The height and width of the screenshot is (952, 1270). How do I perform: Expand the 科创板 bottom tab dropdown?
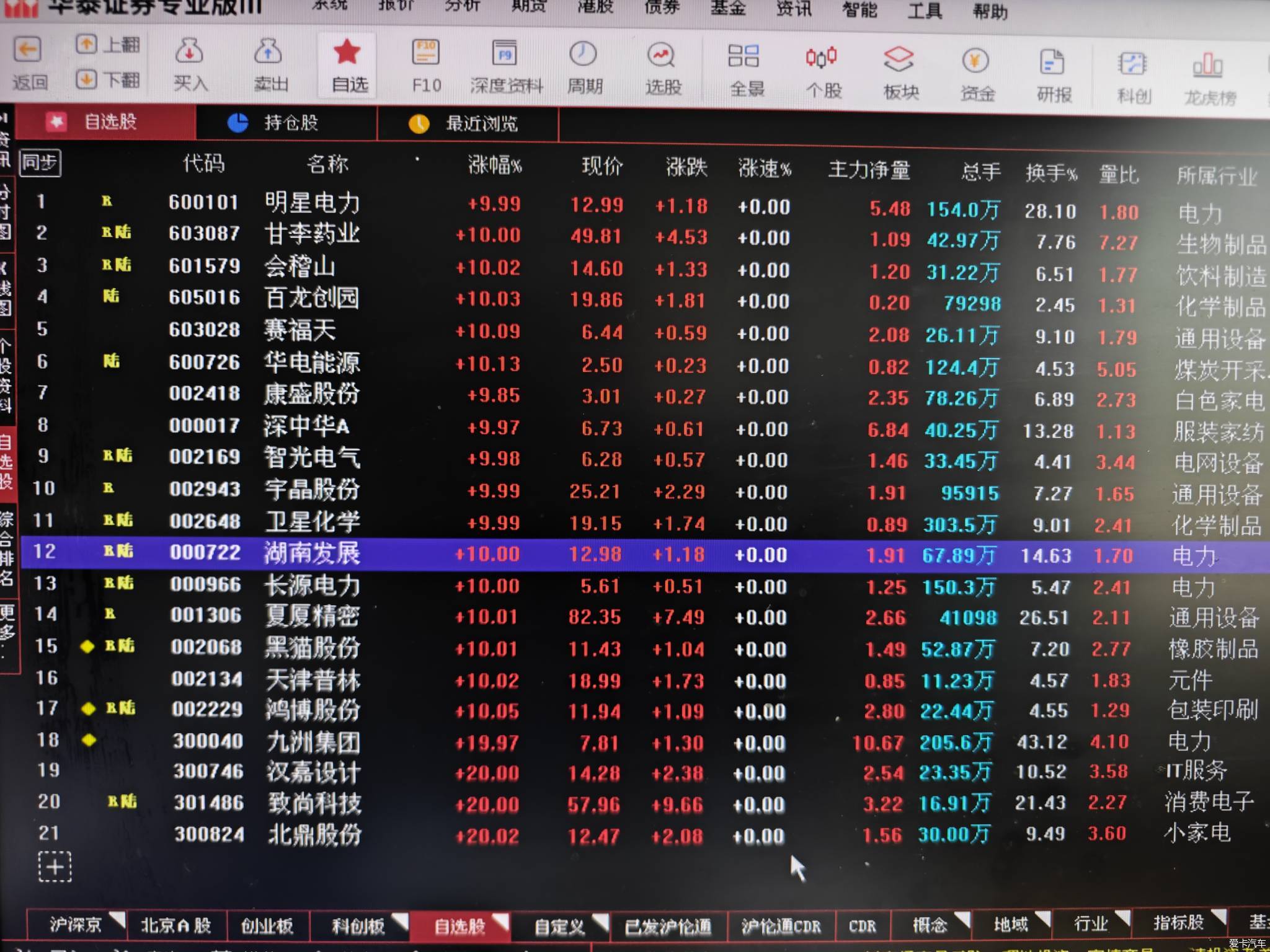click(400, 921)
